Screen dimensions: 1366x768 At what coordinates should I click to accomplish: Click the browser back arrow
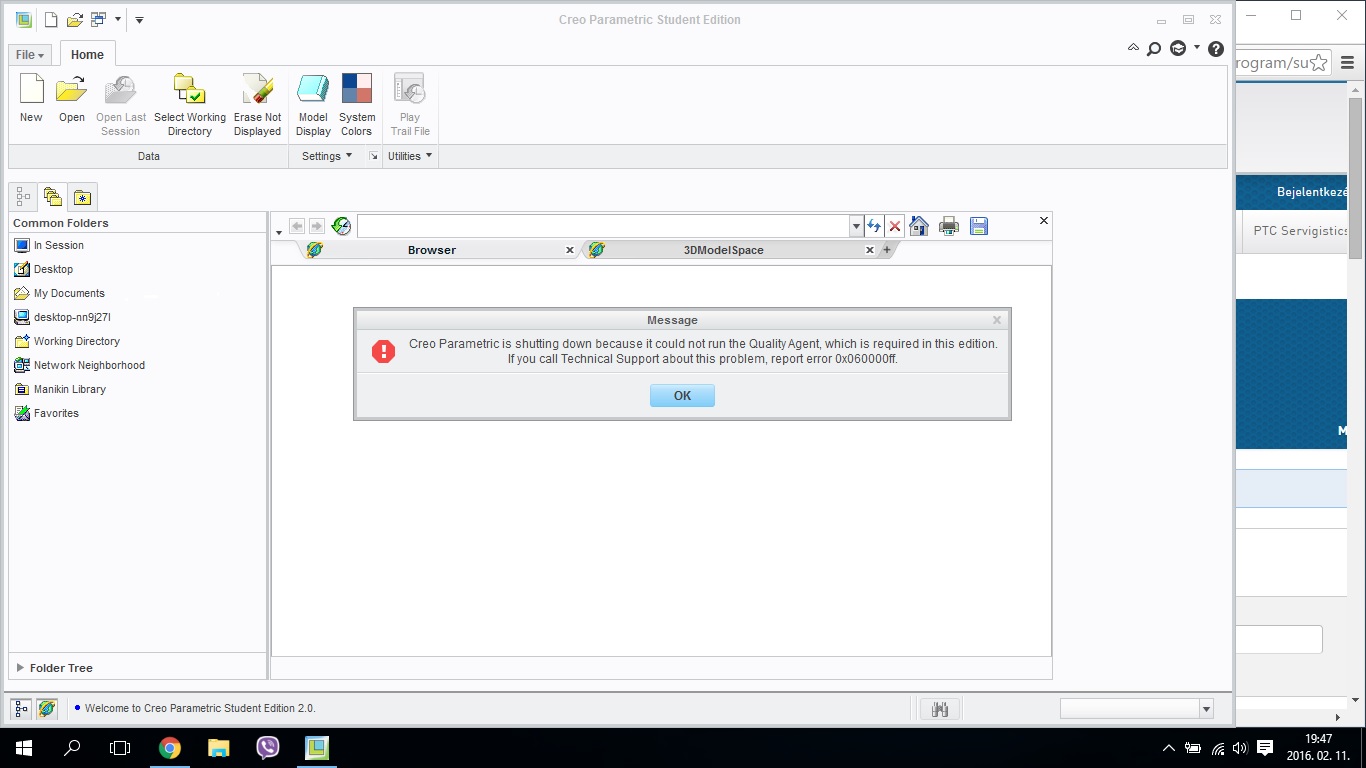(297, 227)
